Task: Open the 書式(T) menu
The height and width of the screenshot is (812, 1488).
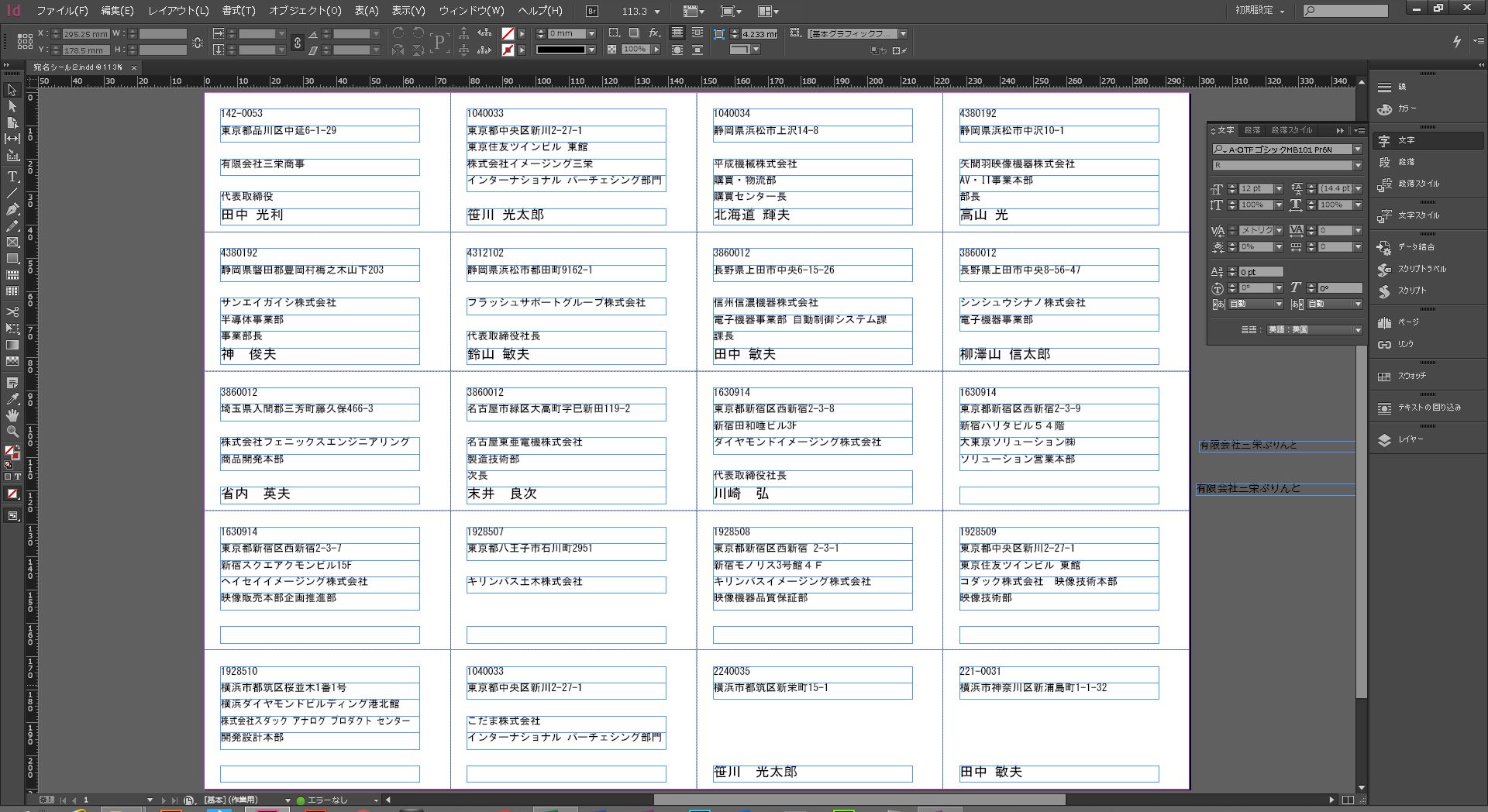Action: click(x=238, y=11)
